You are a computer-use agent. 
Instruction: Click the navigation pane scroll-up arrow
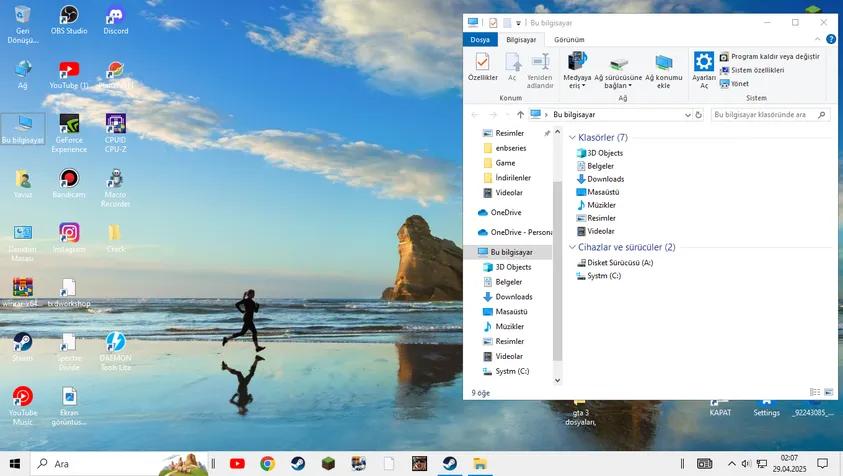pos(557,132)
